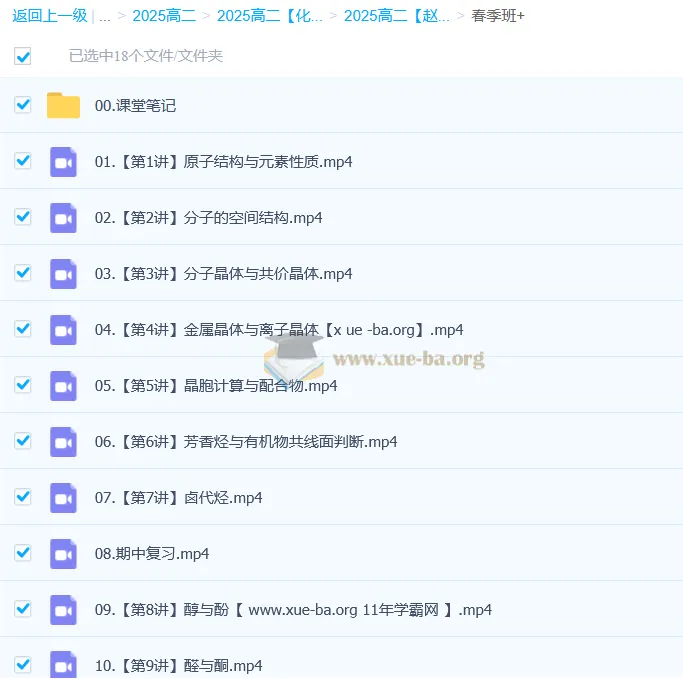Open the 2025高二【赵... breadcrumb folder
683x679 pixels.
(397, 16)
